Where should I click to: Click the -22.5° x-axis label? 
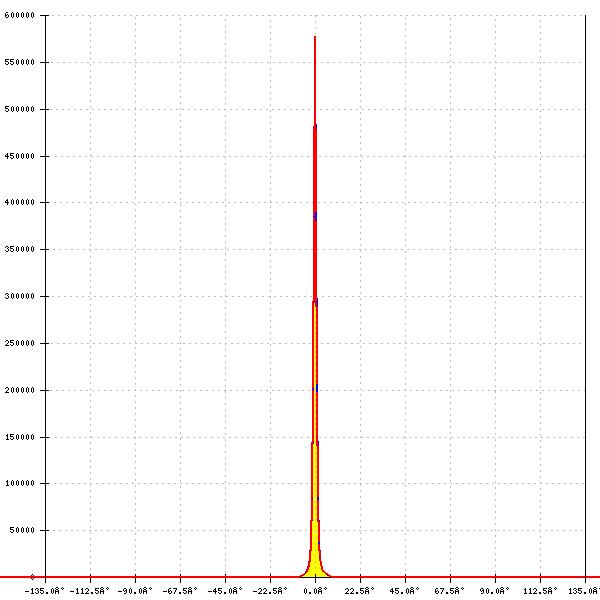point(270,591)
